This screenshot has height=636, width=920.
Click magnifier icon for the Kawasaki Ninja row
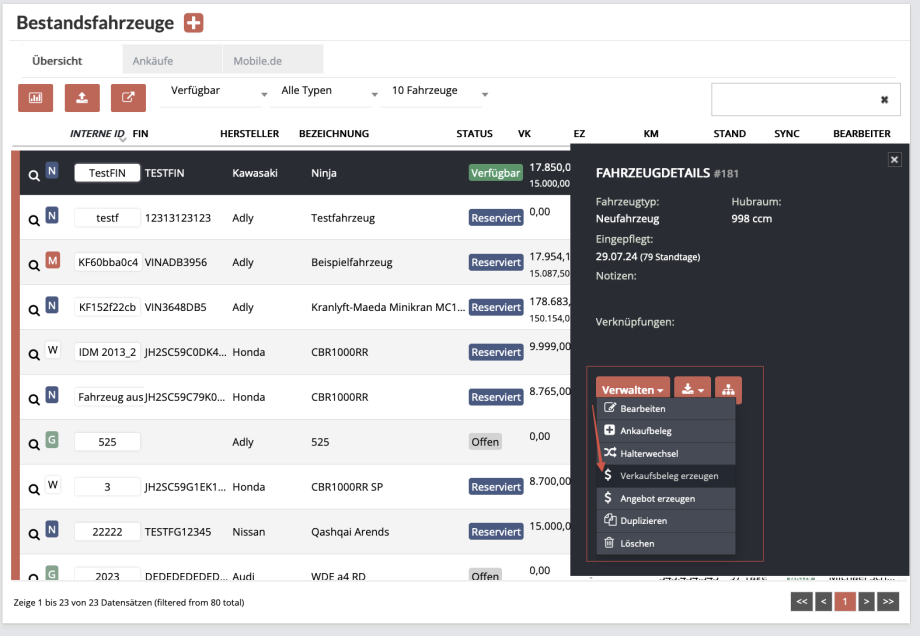(33, 174)
